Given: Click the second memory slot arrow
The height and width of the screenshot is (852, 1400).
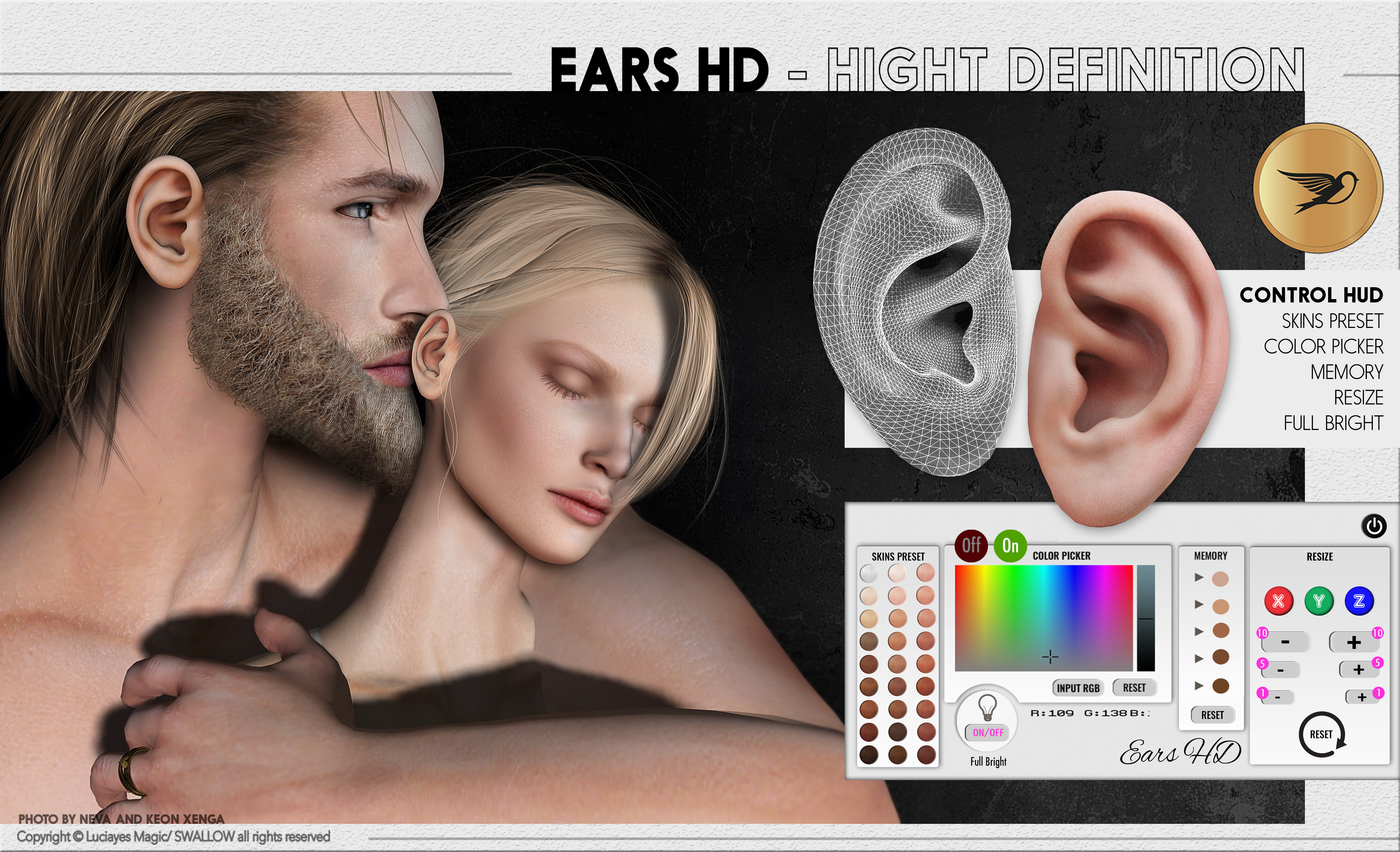Looking at the screenshot, I should click(x=1199, y=604).
